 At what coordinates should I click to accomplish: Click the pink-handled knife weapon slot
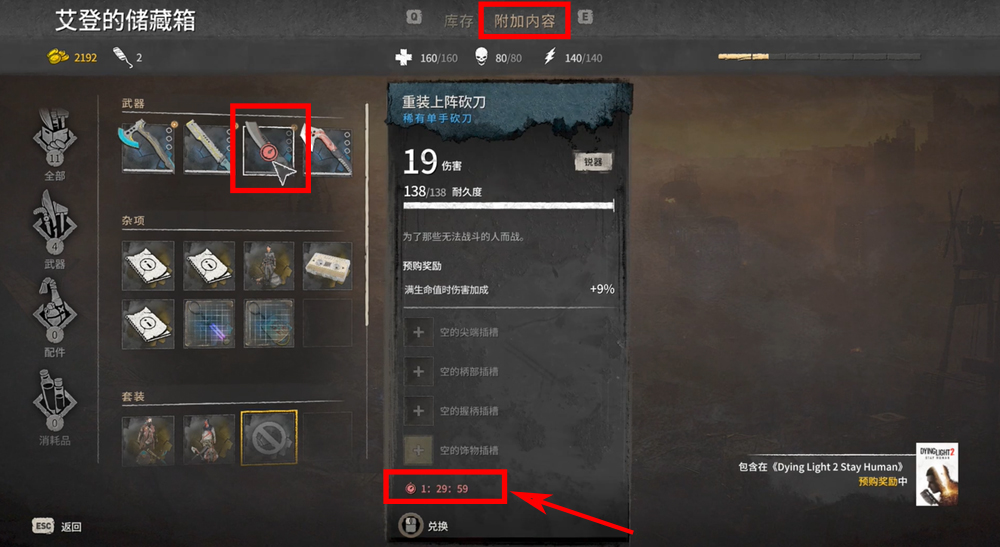pyautogui.click(x=328, y=148)
